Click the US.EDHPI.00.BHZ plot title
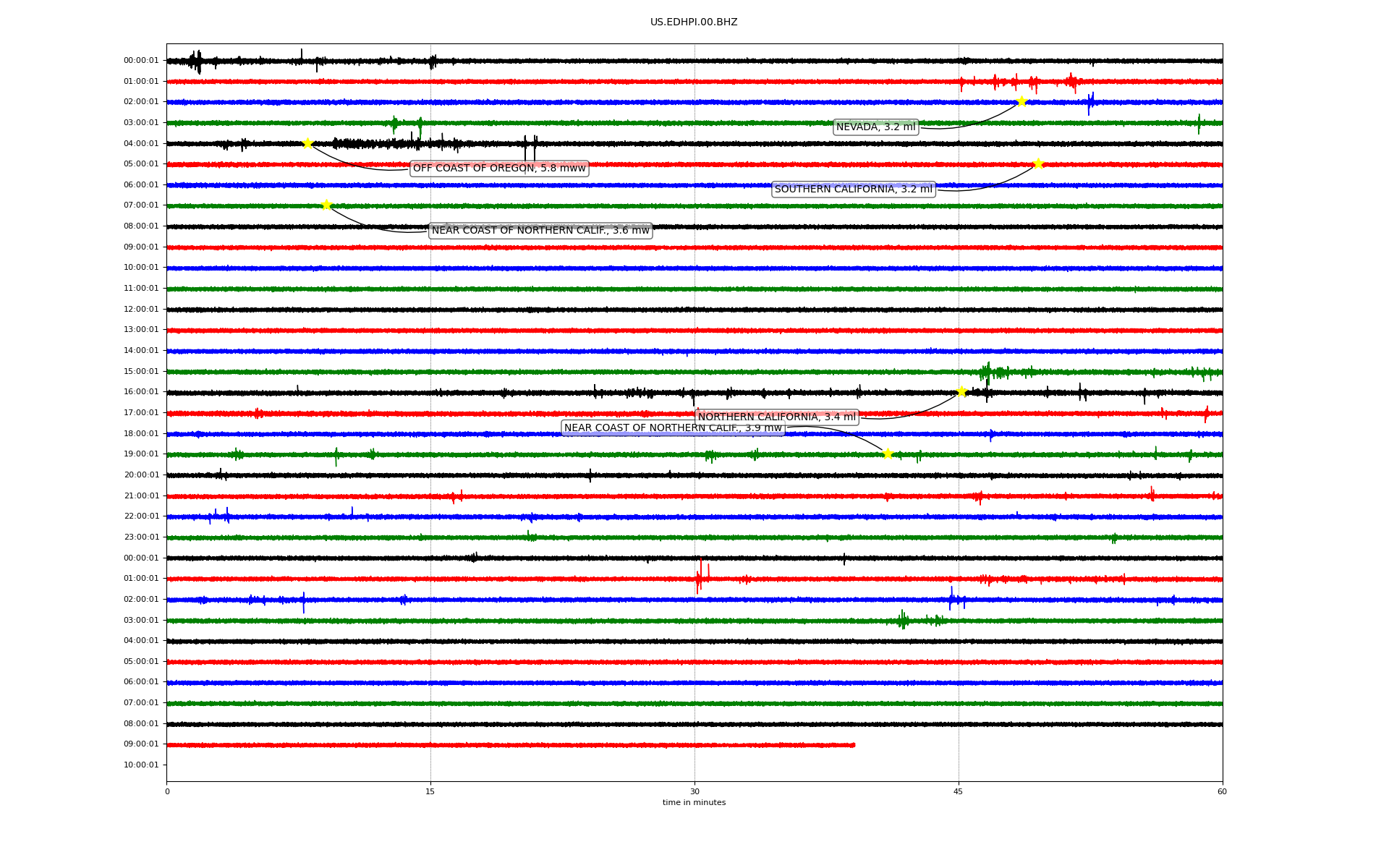This screenshot has width=1389, height=868. pos(694,22)
